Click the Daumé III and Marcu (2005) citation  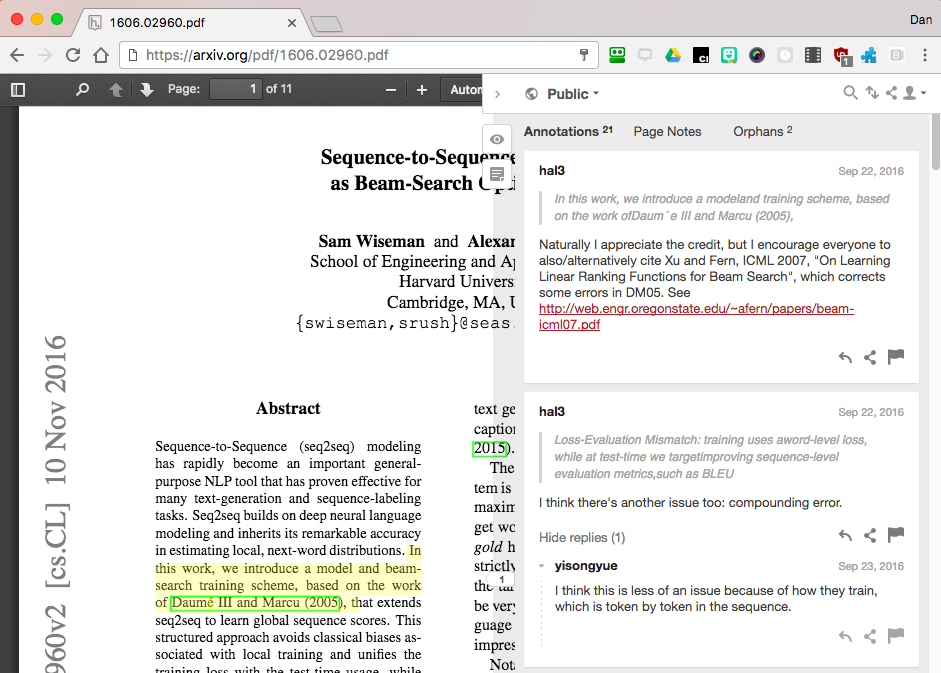(256, 603)
